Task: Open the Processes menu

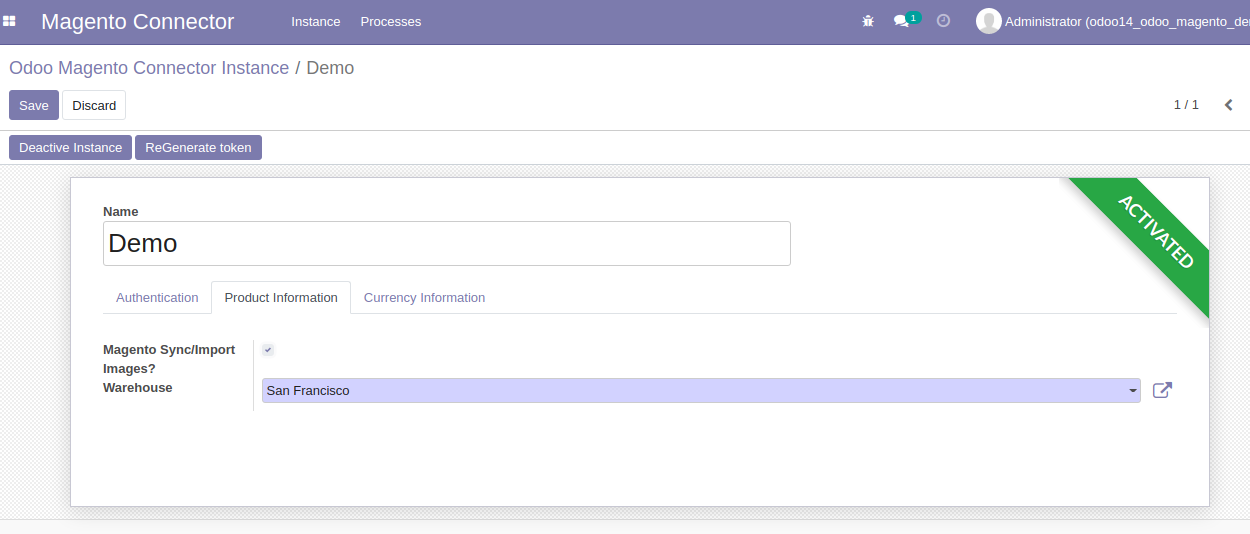Action: coord(390,21)
